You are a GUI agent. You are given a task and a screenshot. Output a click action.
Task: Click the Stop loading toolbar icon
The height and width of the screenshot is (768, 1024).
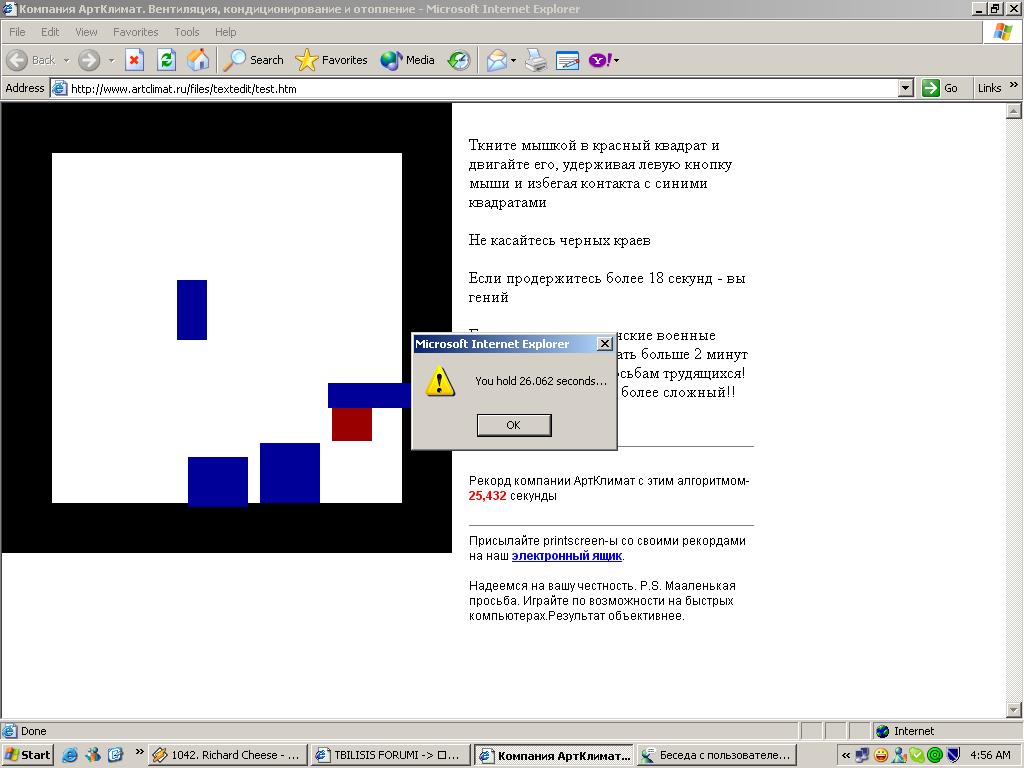click(134, 60)
